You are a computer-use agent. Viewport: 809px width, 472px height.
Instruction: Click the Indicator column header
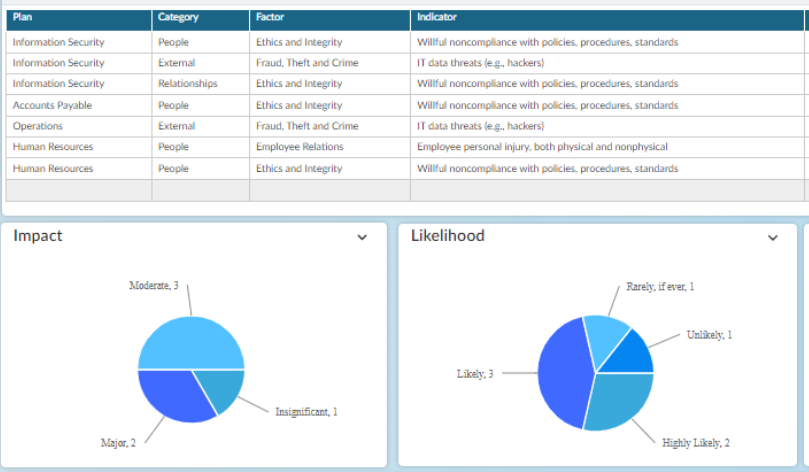pyautogui.click(x=607, y=20)
